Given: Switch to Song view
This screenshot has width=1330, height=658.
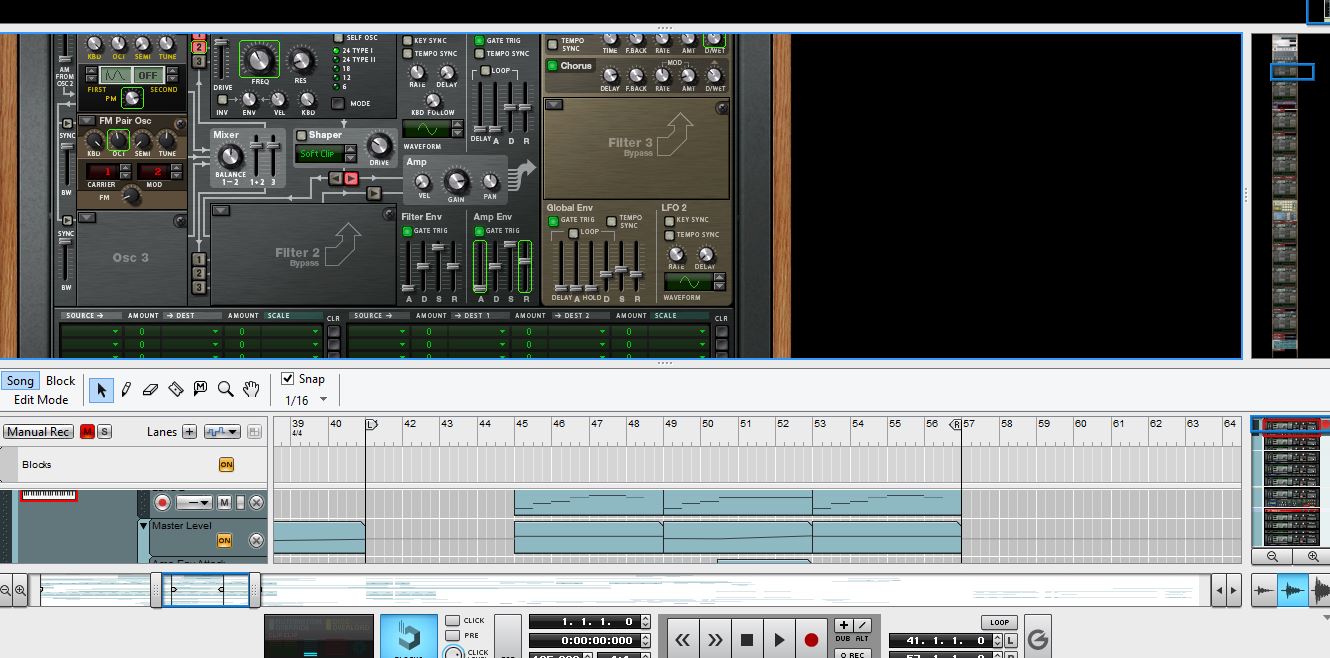Looking at the screenshot, I should point(20,381).
